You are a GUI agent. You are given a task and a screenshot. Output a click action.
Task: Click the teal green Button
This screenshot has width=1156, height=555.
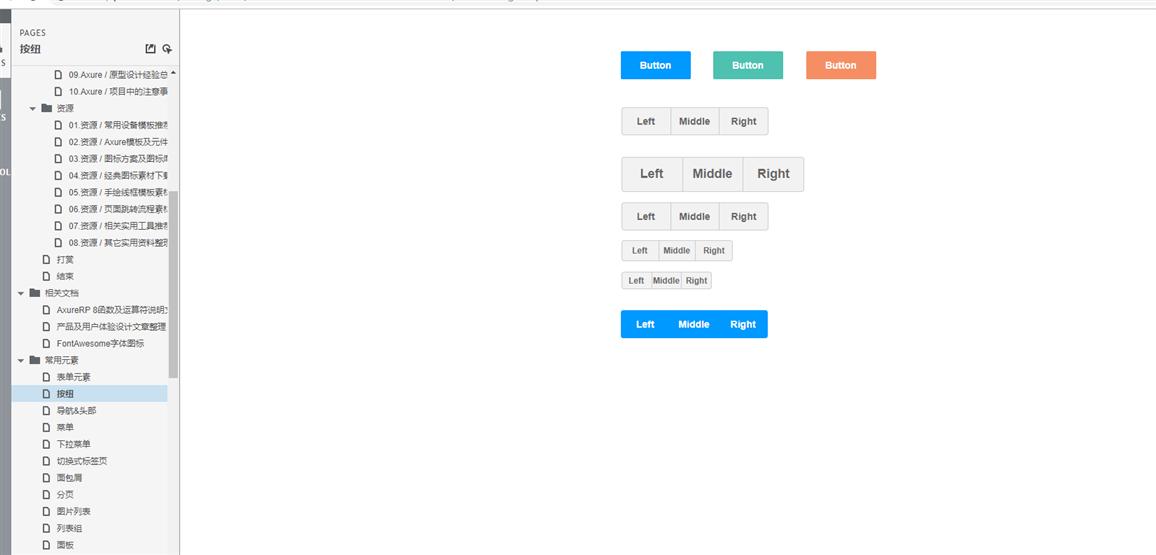click(747, 65)
